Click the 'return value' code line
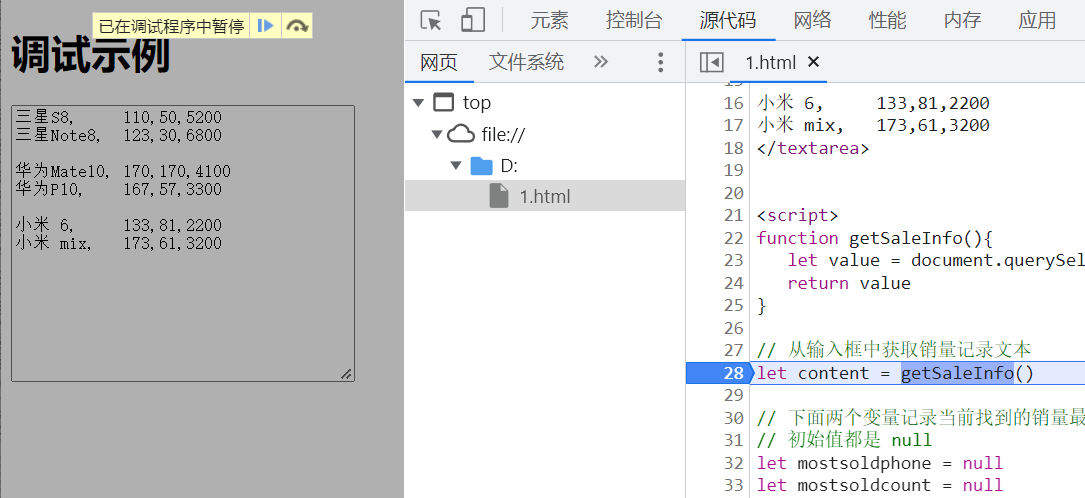The width and height of the screenshot is (1085, 498). tap(849, 283)
